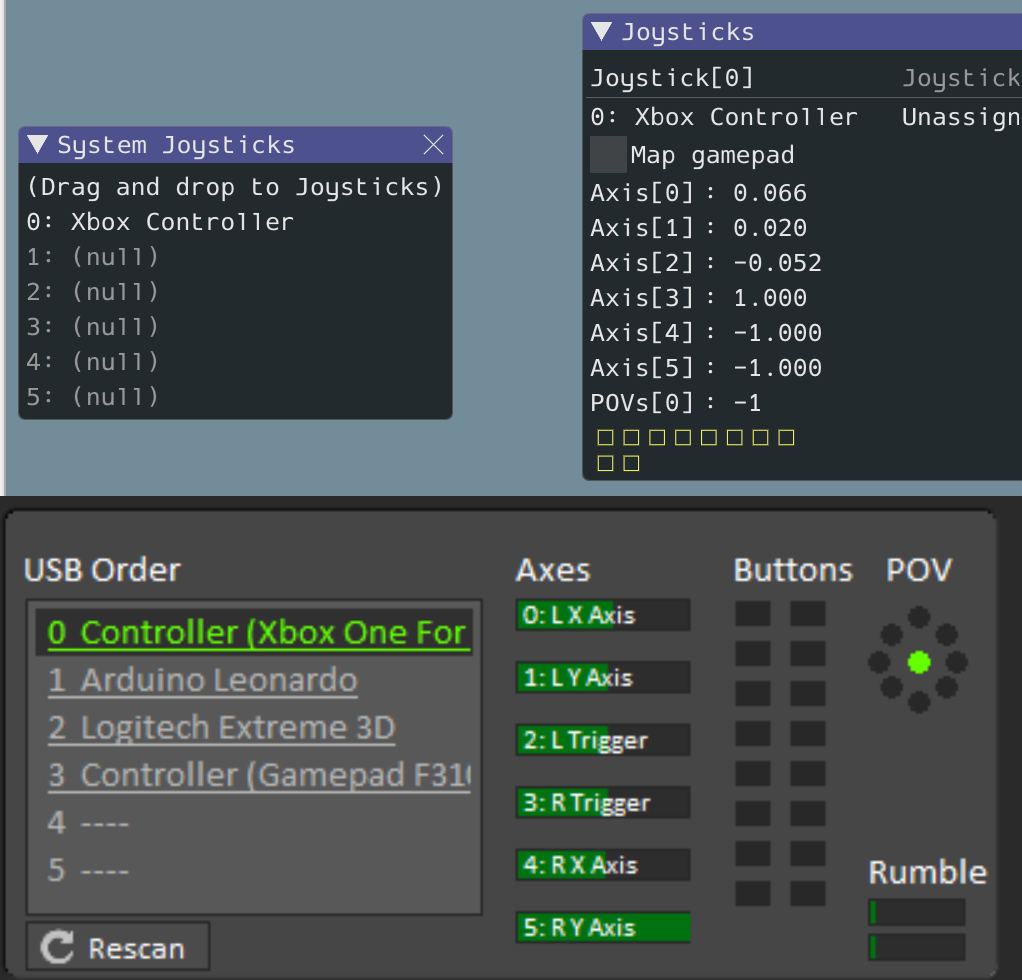The height and width of the screenshot is (980, 1022).
Task: Click the 3: R Trigger axis indicator
Action: (602, 802)
